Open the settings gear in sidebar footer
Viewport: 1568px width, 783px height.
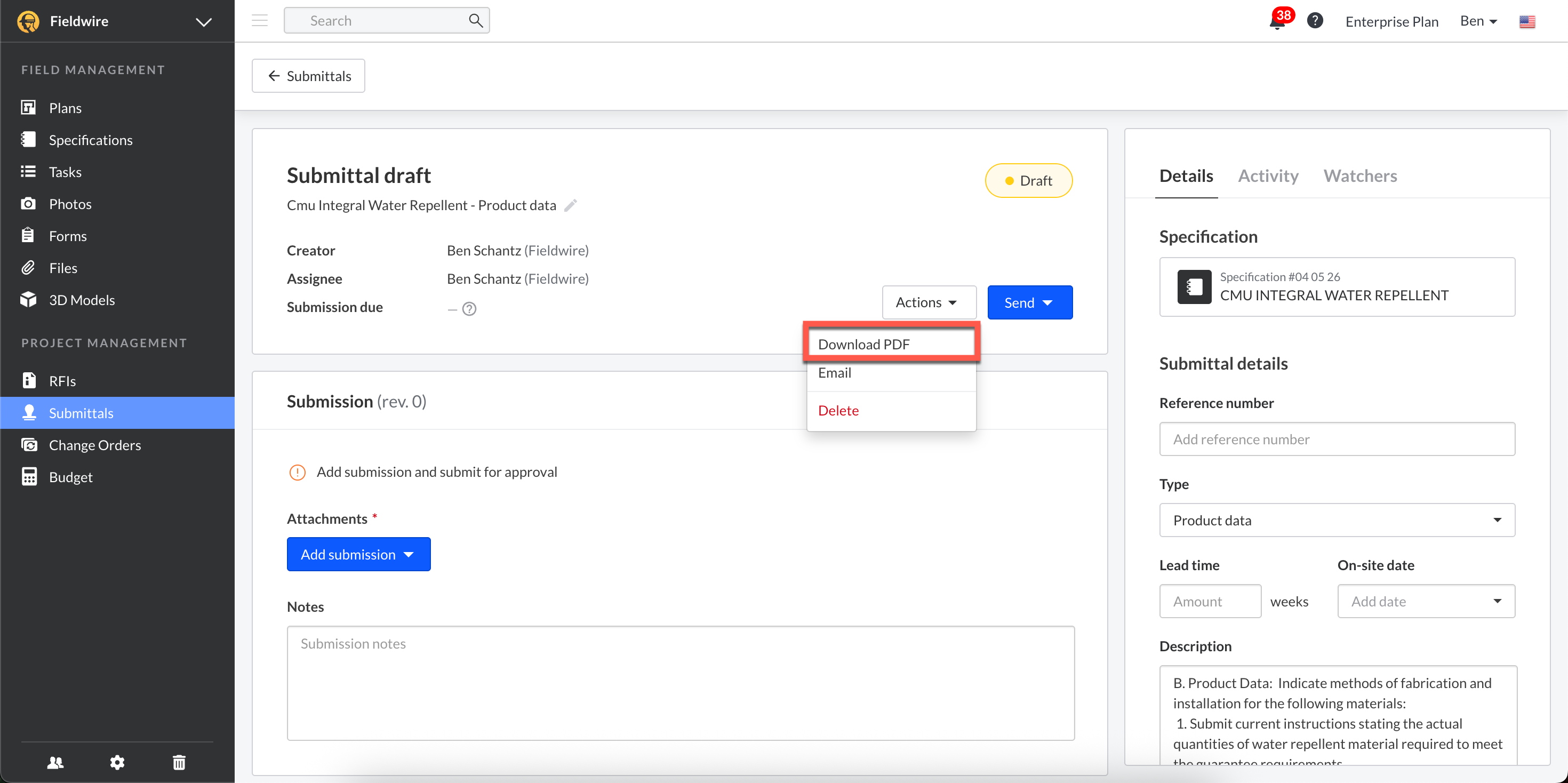tap(117, 762)
